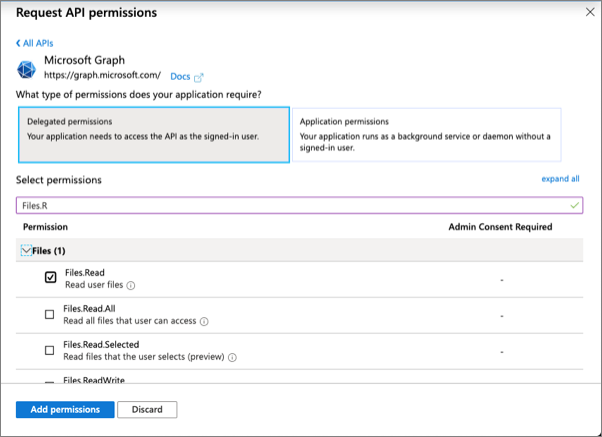Click the Microsoft Graph logo icon

coord(26,70)
